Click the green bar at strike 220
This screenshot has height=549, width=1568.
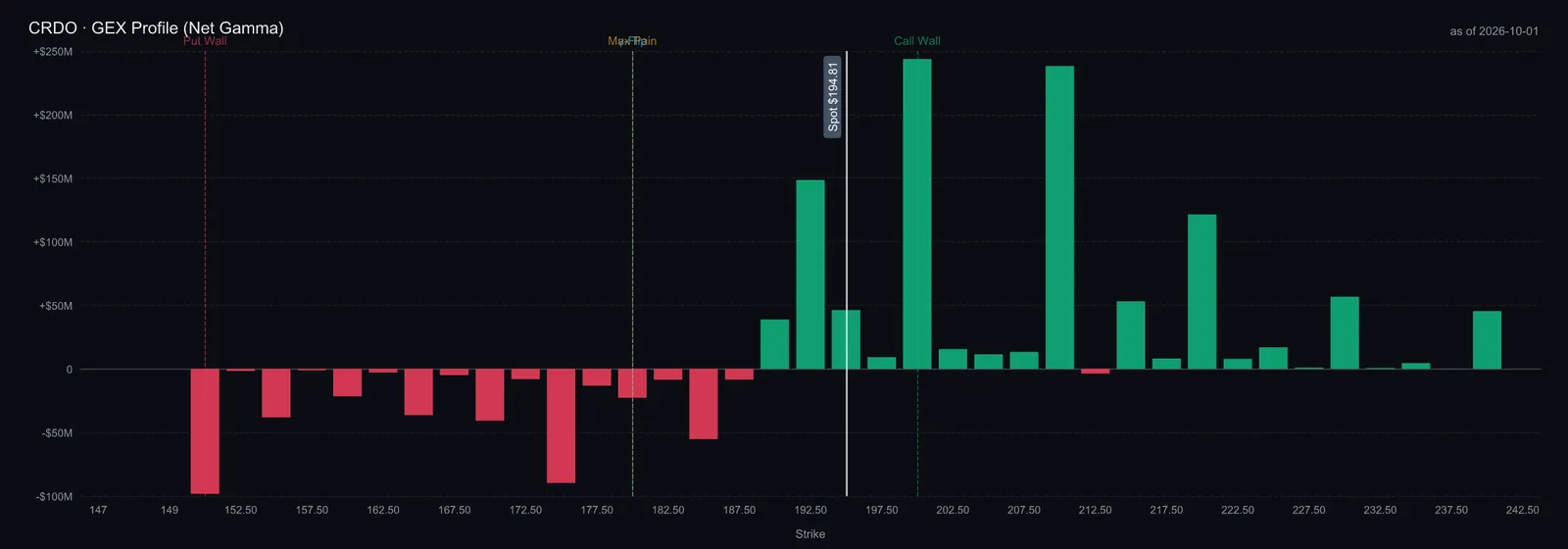[1202, 292]
